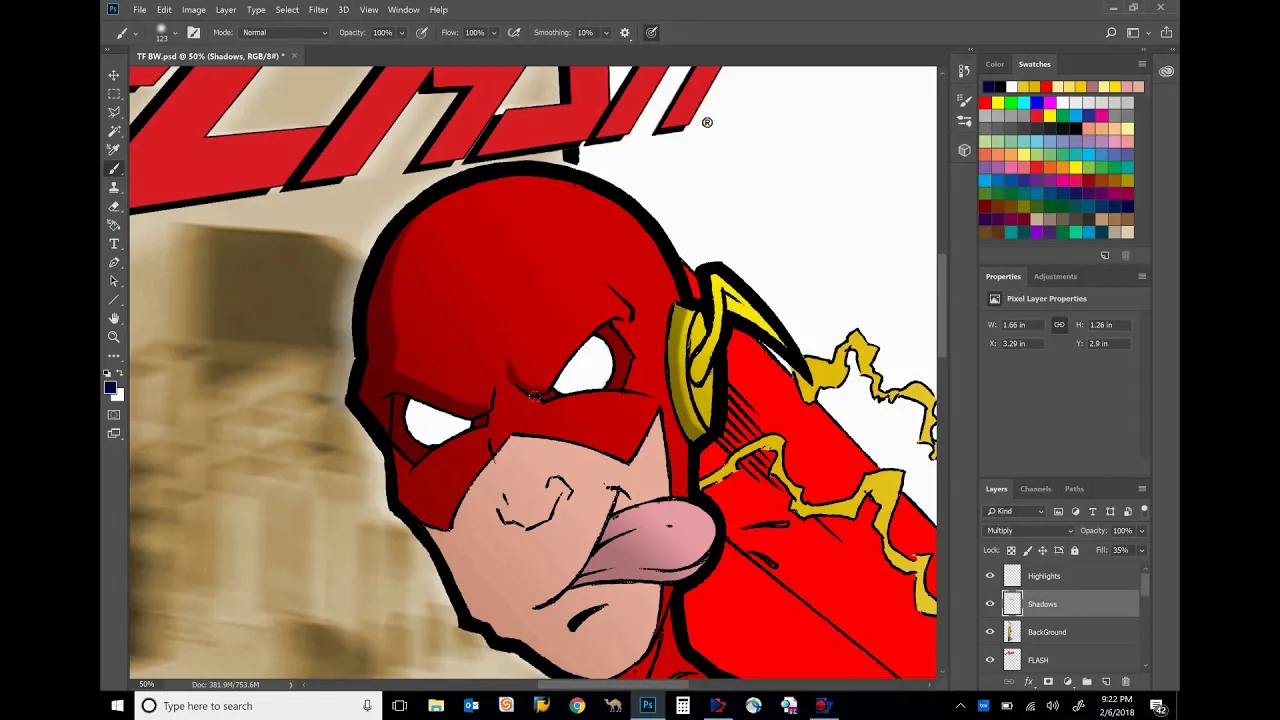The height and width of the screenshot is (720, 1280).
Task: Select the Move tool
Action: 114,75
